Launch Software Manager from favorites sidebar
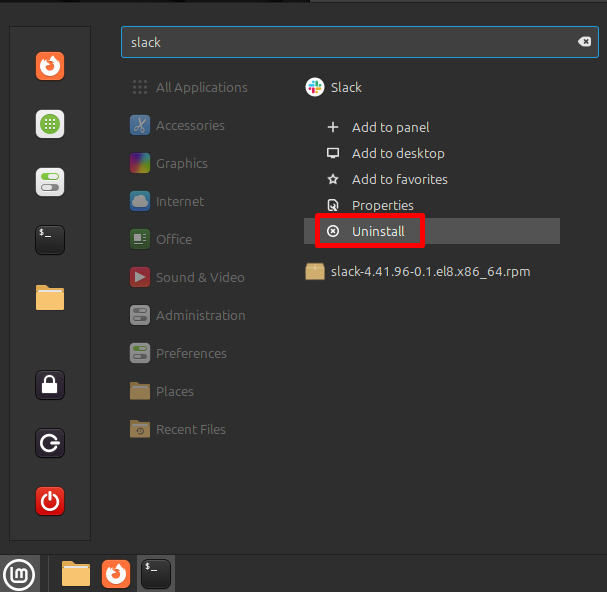This screenshot has height=592, width=607. (50, 124)
